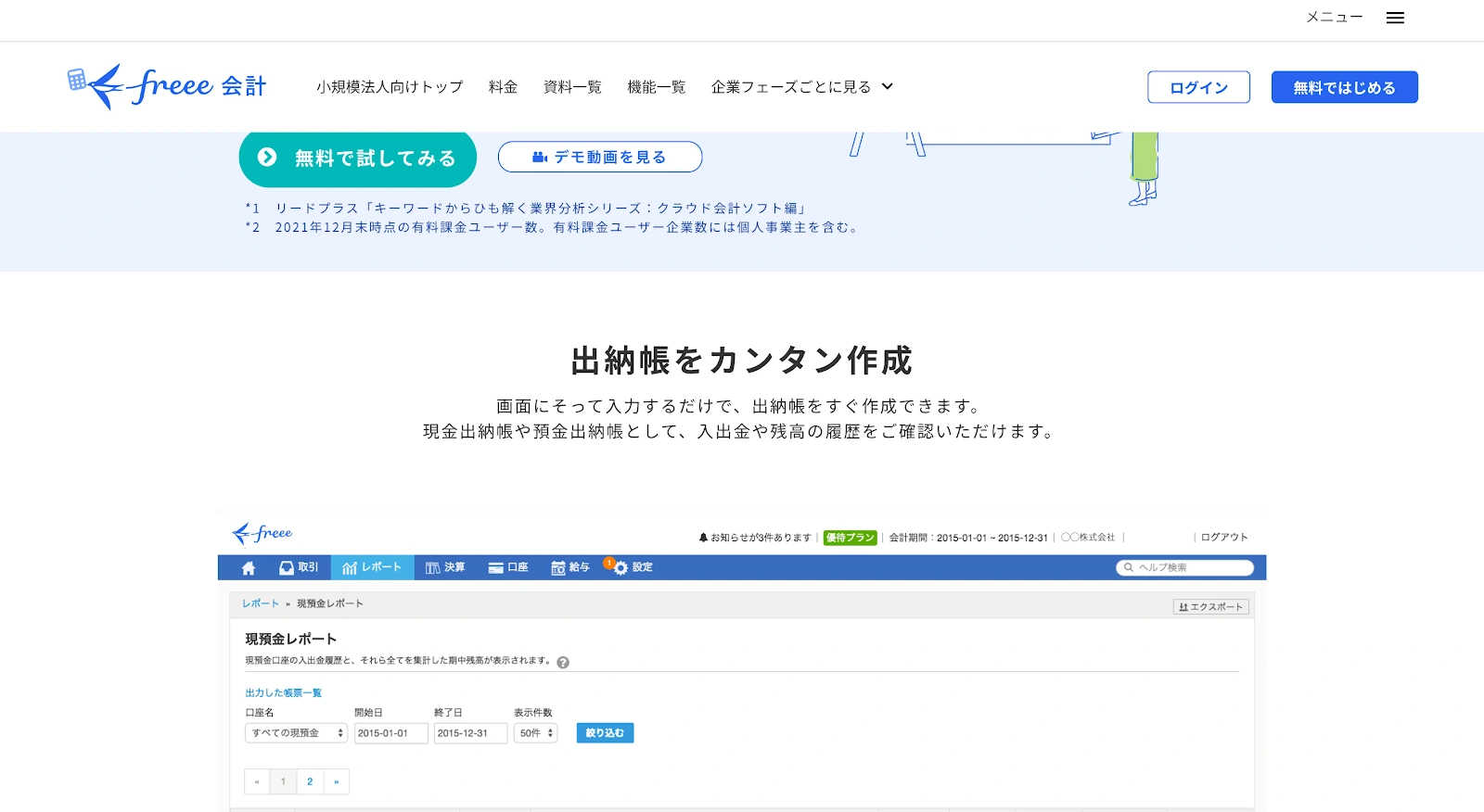Viewport: 1484px width, 812px height.
Task: Click ログアウト link
Action: click(1224, 538)
